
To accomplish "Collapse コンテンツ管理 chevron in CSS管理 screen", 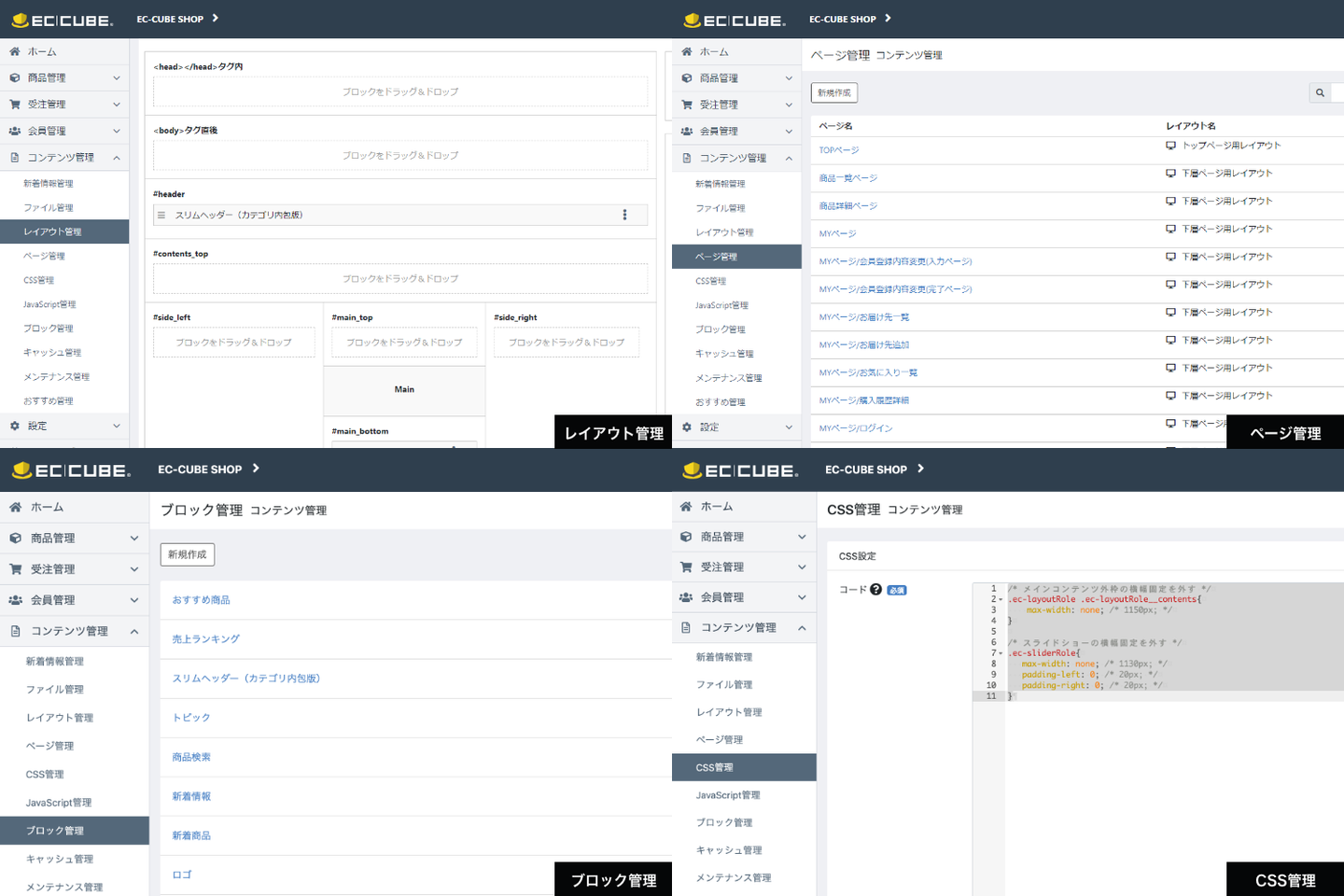I will point(802,627).
